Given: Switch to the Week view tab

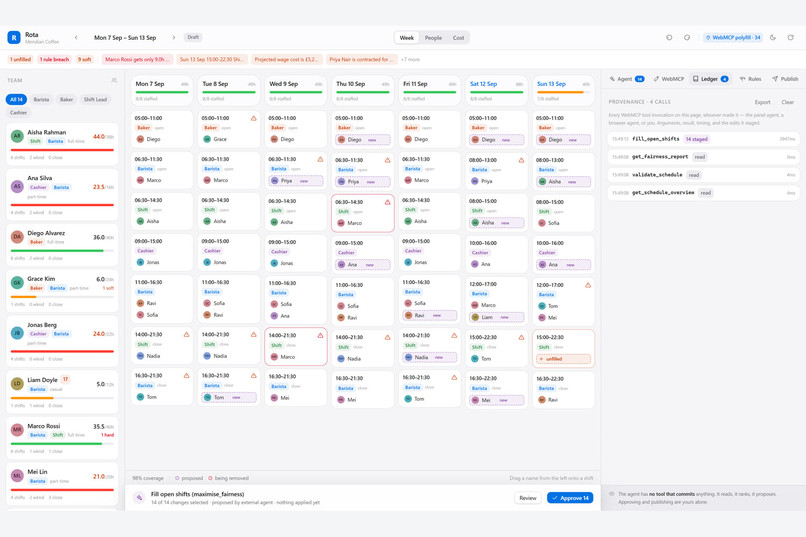Looking at the screenshot, I should 407,38.
